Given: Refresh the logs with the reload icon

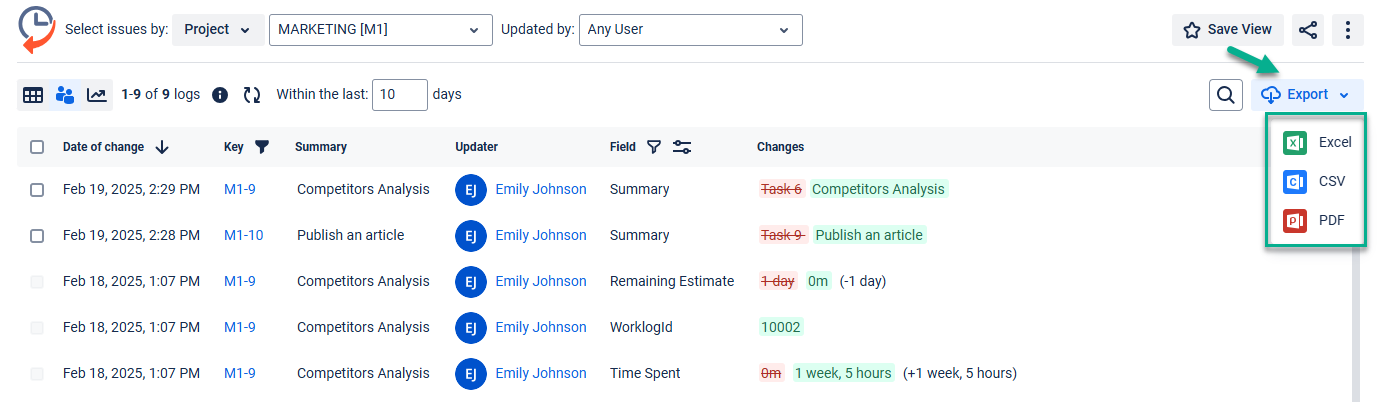Looking at the screenshot, I should pos(252,95).
